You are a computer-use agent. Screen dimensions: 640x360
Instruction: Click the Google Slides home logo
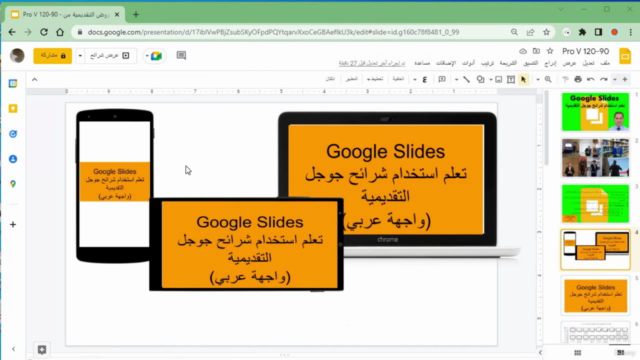pos(625,56)
